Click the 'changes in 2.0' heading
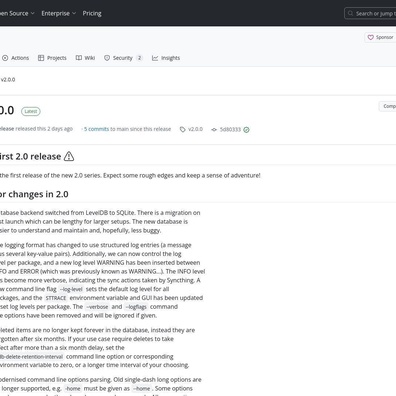 (x=38, y=194)
